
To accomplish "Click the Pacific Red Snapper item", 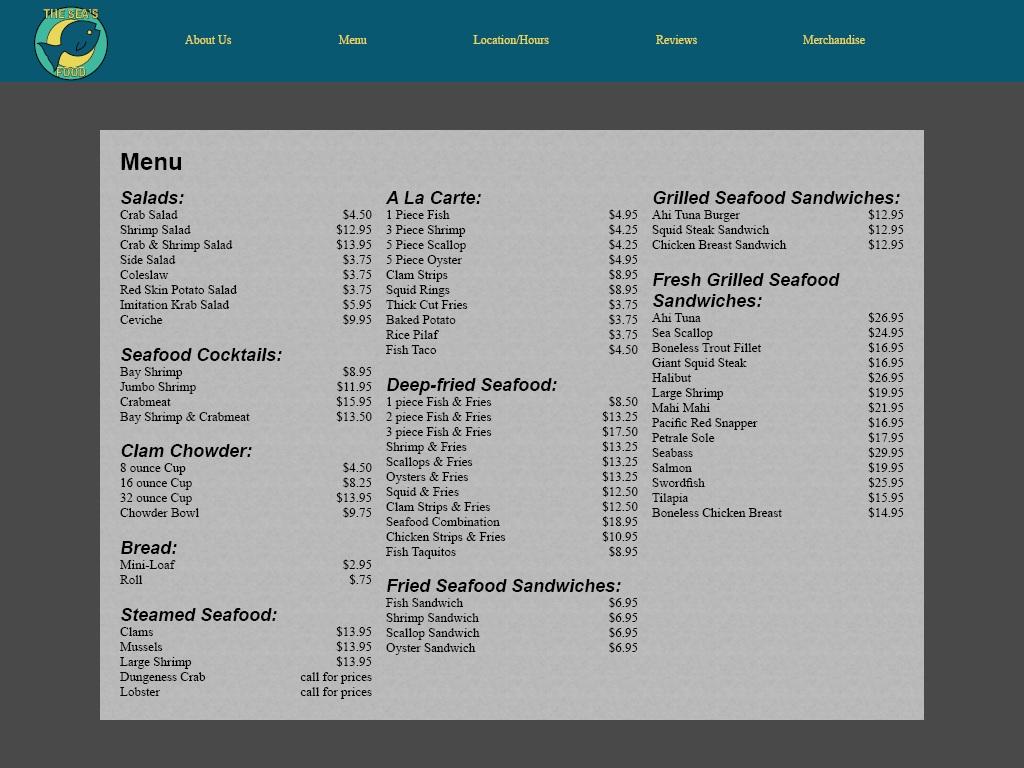I will point(704,423).
